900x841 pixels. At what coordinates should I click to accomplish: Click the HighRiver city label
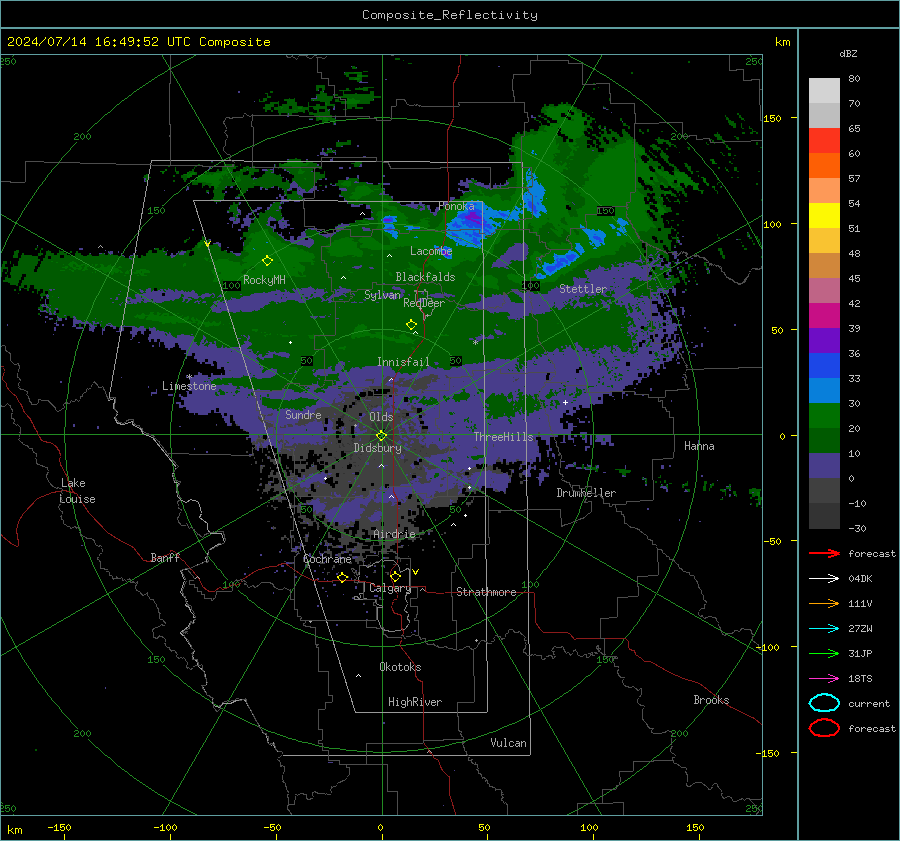click(415, 702)
